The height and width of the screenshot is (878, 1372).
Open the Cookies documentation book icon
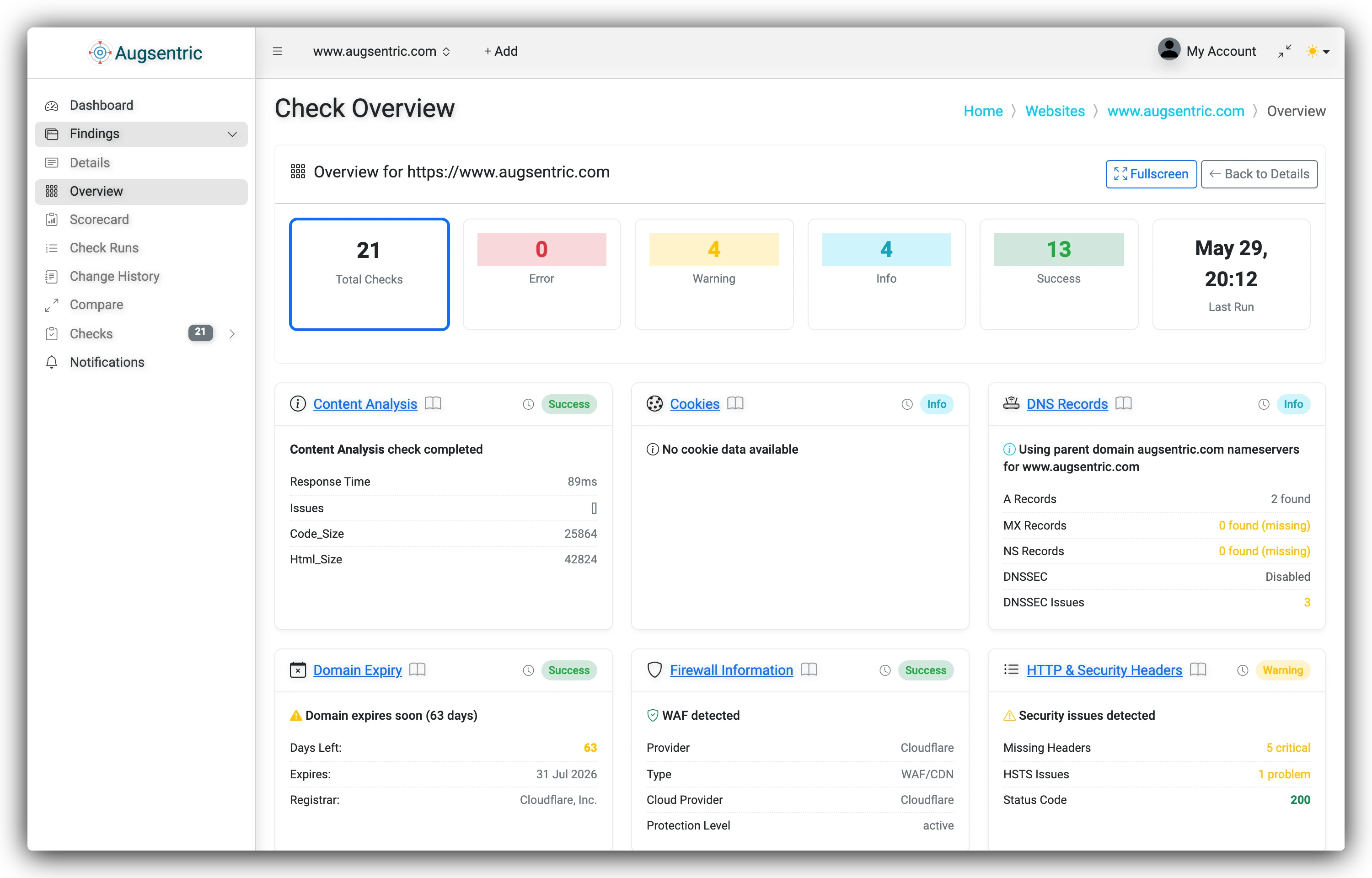pos(735,403)
